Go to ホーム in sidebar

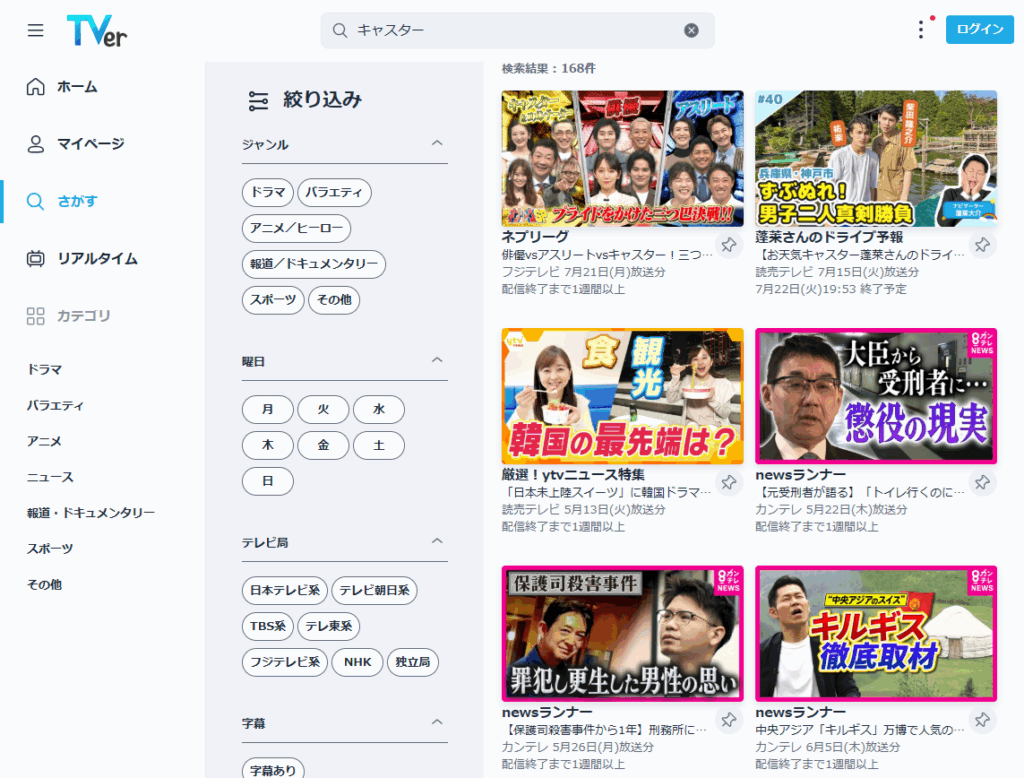pos(77,87)
